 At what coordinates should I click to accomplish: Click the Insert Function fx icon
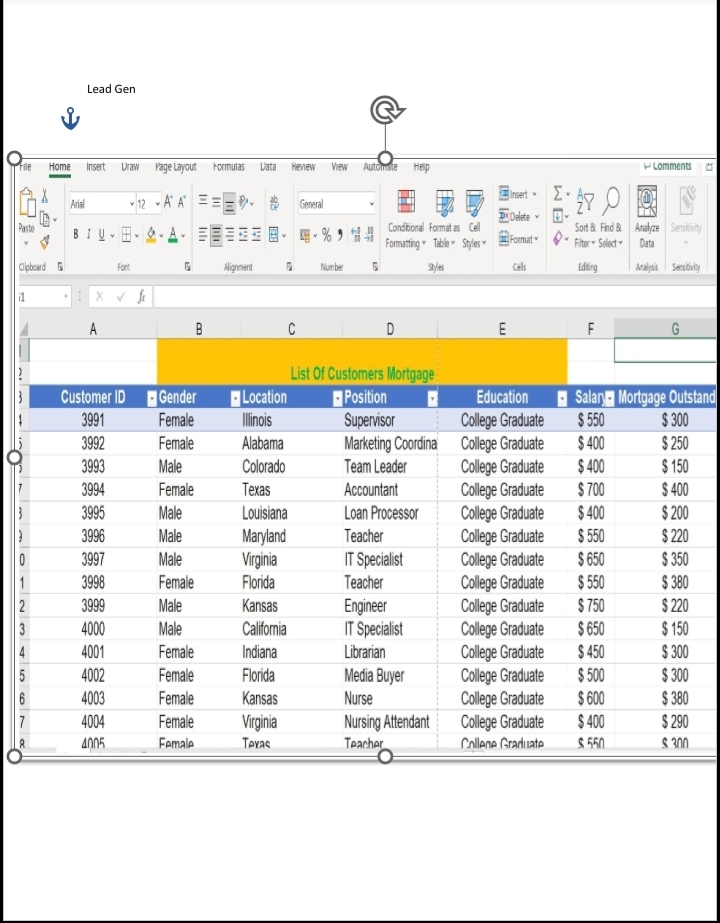(x=141, y=297)
